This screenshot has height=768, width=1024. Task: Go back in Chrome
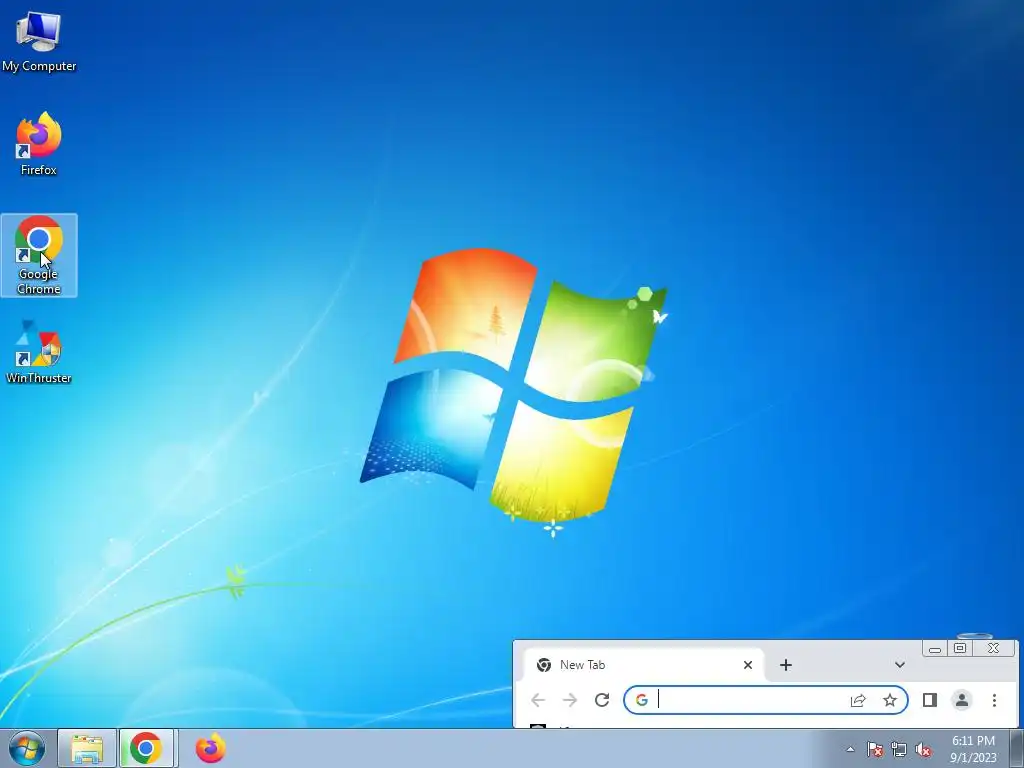538,700
